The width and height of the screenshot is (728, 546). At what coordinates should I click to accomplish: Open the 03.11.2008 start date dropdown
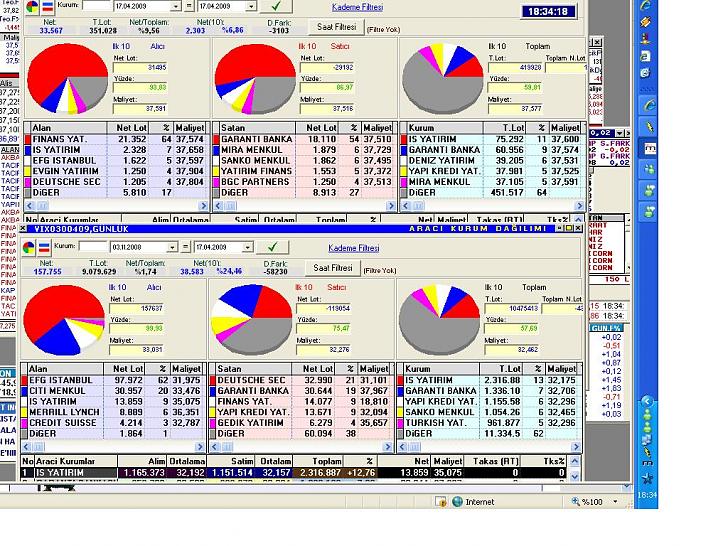[173, 247]
